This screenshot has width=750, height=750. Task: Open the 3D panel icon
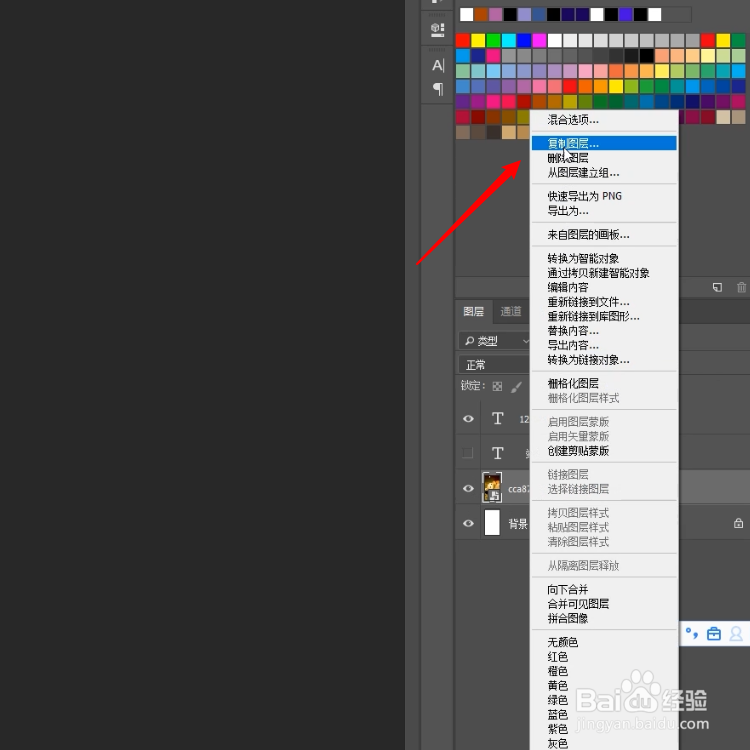coord(438,29)
